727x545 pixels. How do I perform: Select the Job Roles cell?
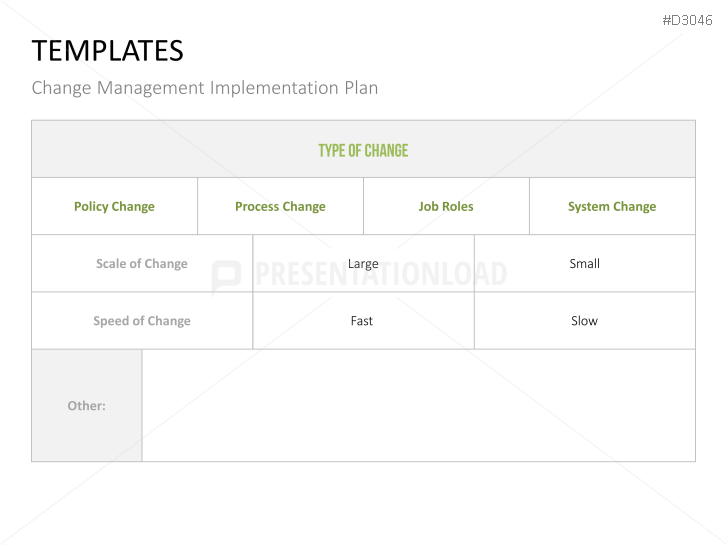click(x=446, y=207)
